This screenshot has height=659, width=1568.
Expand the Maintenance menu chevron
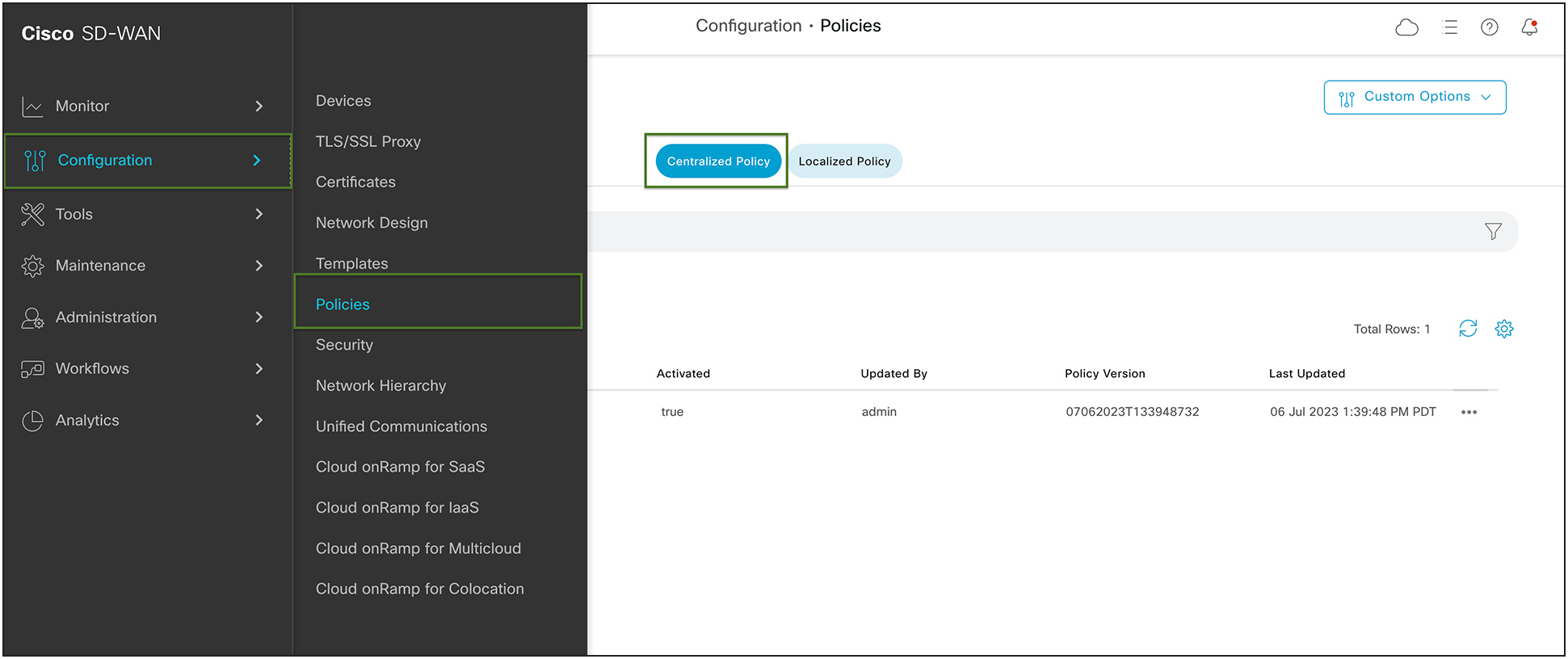point(259,266)
